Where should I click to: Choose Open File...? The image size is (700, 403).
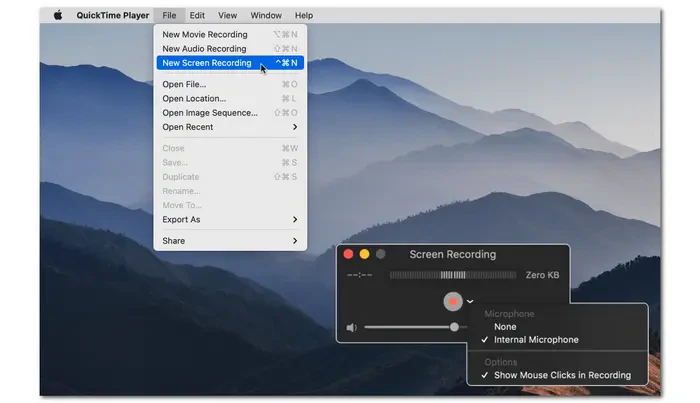coord(230,84)
